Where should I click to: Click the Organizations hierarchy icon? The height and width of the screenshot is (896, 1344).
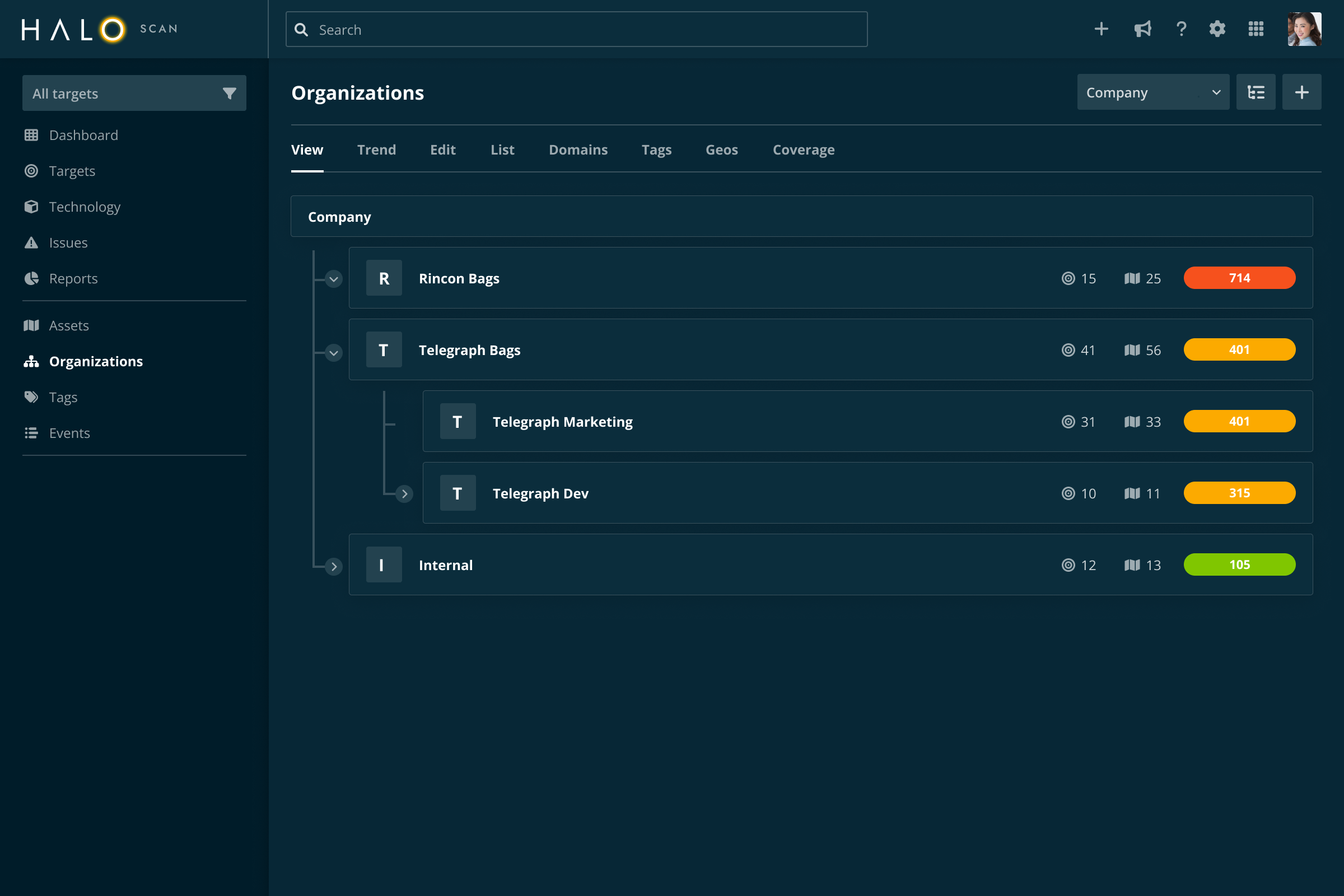[31, 361]
